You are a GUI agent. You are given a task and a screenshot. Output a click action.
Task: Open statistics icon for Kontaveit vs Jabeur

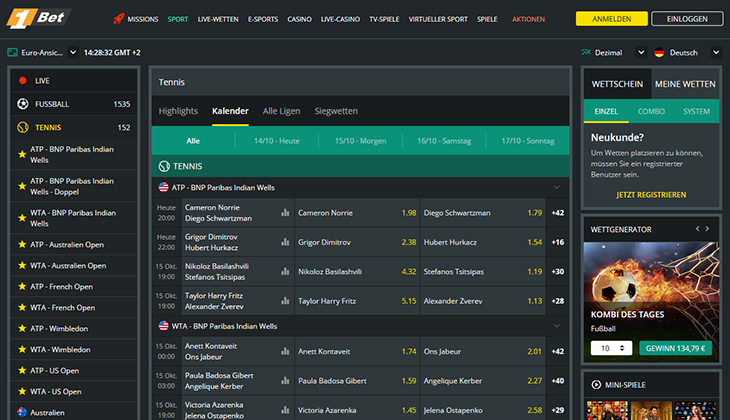[x=285, y=351]
